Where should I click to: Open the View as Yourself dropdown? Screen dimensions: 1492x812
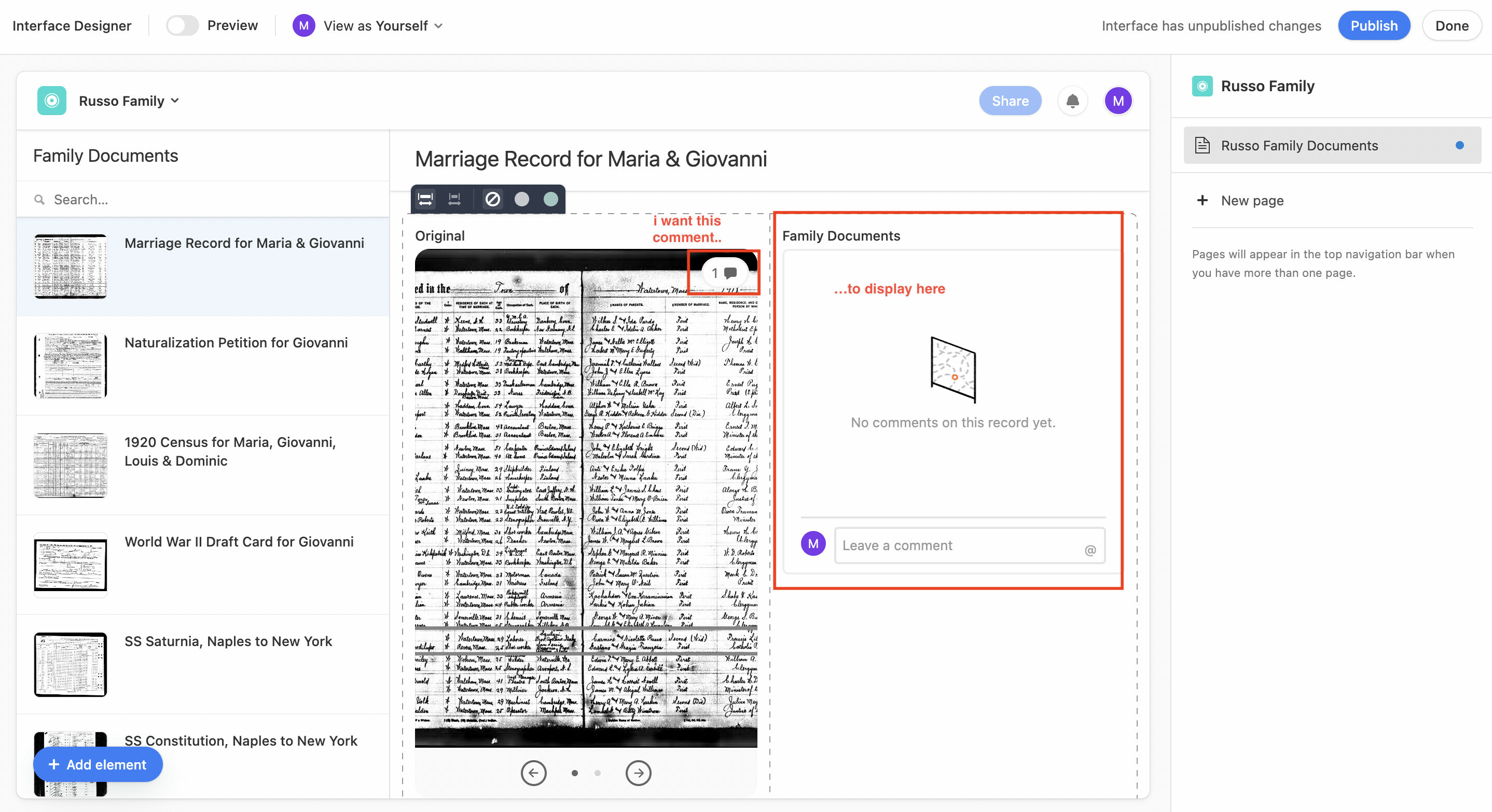point(383,25)
